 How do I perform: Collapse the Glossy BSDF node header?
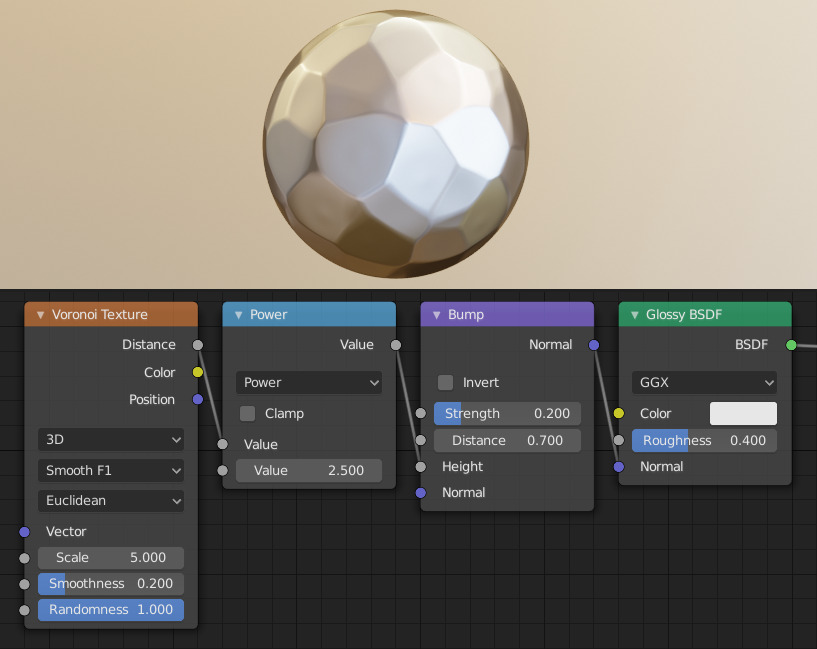point(632,313)
